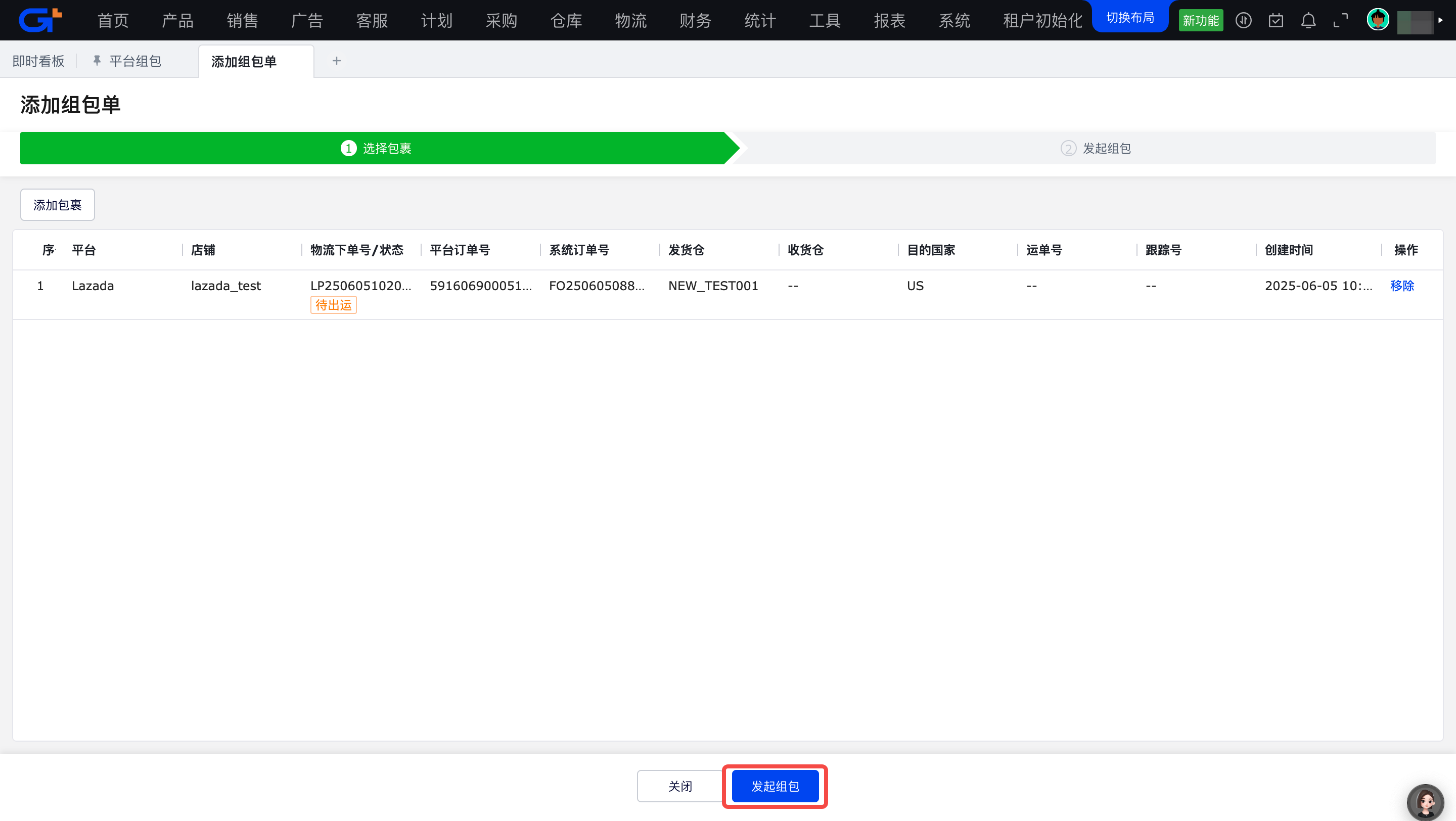Add a new tab with plus icon
1456x821 pixels.
click(x=336, y=61)
